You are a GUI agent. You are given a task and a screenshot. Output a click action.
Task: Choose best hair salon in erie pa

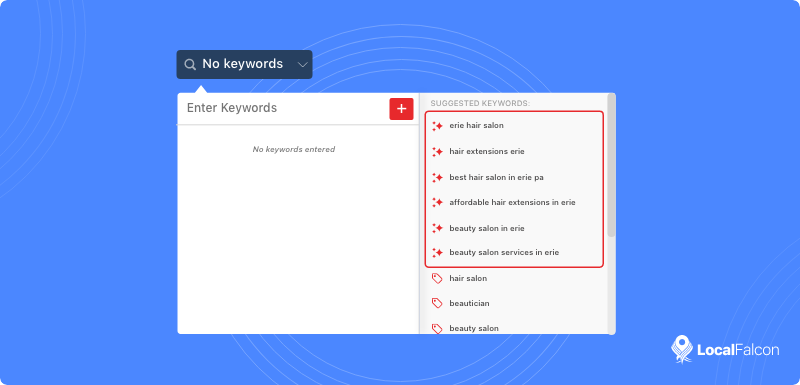pos(496,177)
